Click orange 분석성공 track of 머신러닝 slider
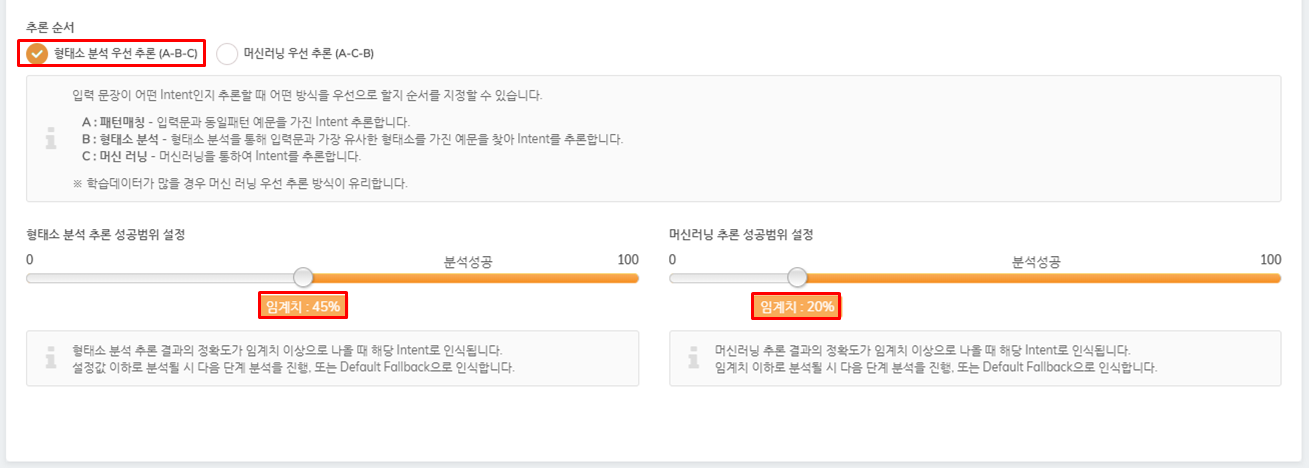Screen dimensions: 1309x468 click(x=1043, y=277)
